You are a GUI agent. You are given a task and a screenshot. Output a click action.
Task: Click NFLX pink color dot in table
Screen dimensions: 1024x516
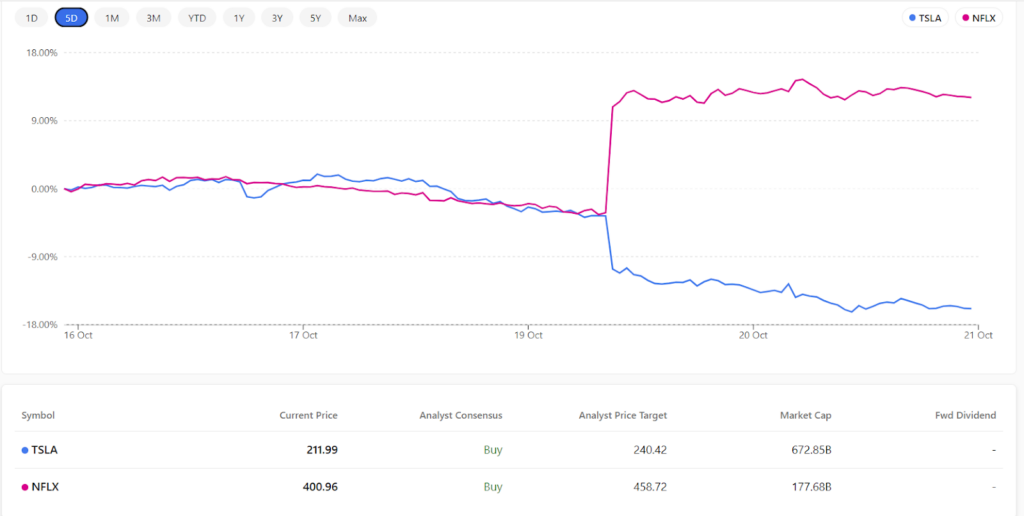[25, 487]
